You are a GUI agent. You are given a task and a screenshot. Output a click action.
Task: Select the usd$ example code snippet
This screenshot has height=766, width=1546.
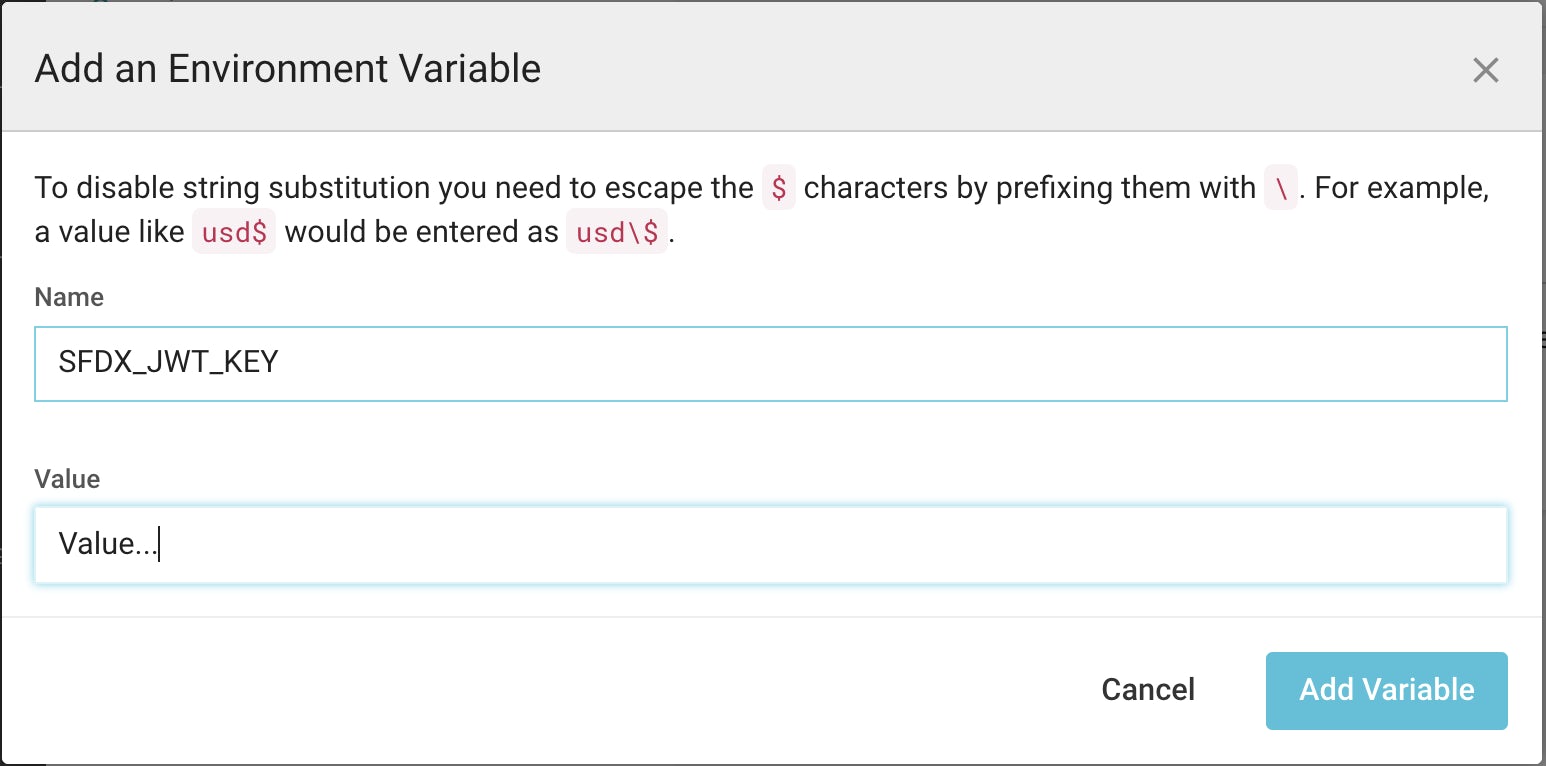233,231
